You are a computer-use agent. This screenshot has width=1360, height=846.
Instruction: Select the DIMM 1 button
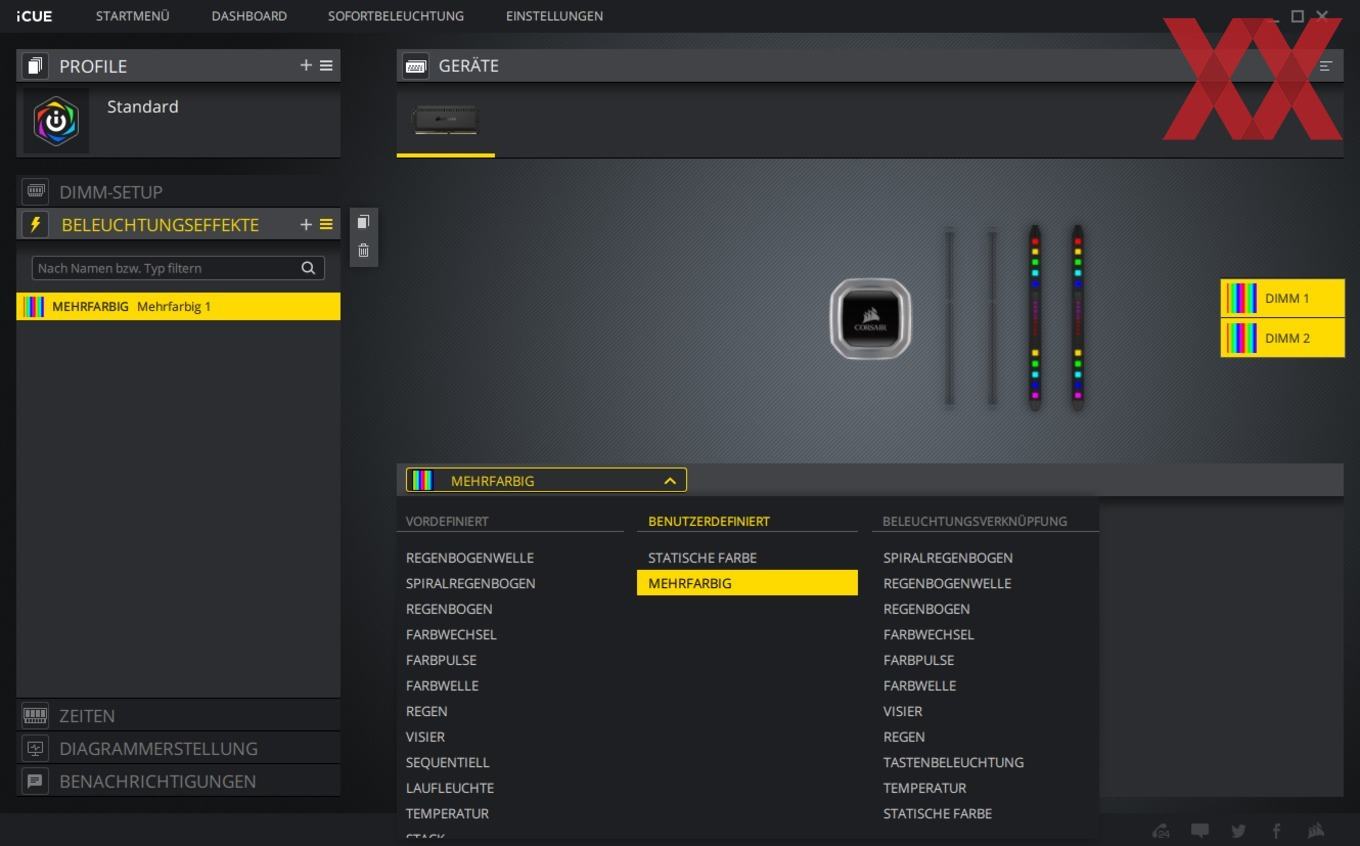click(1282, 298)
